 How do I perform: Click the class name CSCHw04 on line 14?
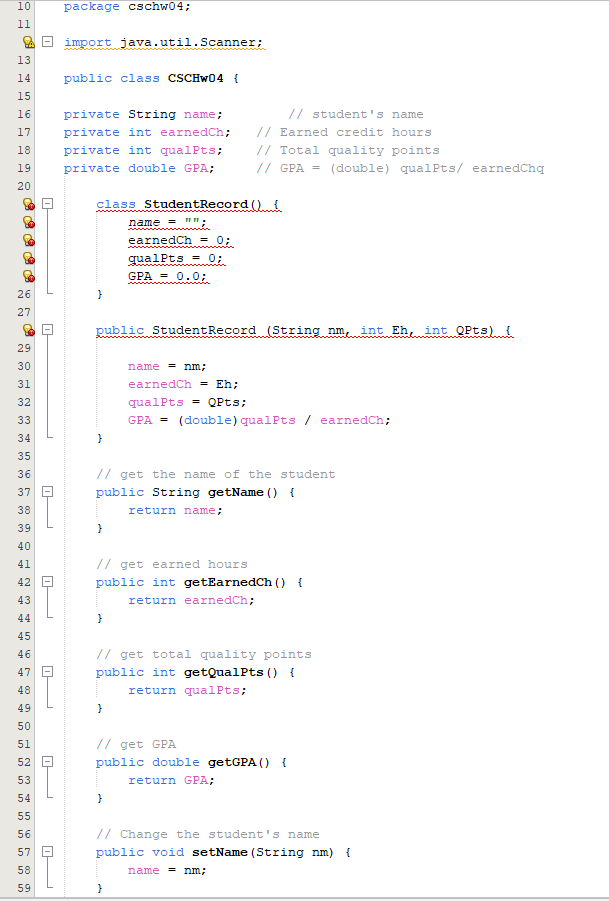click(x=195, y=78)
